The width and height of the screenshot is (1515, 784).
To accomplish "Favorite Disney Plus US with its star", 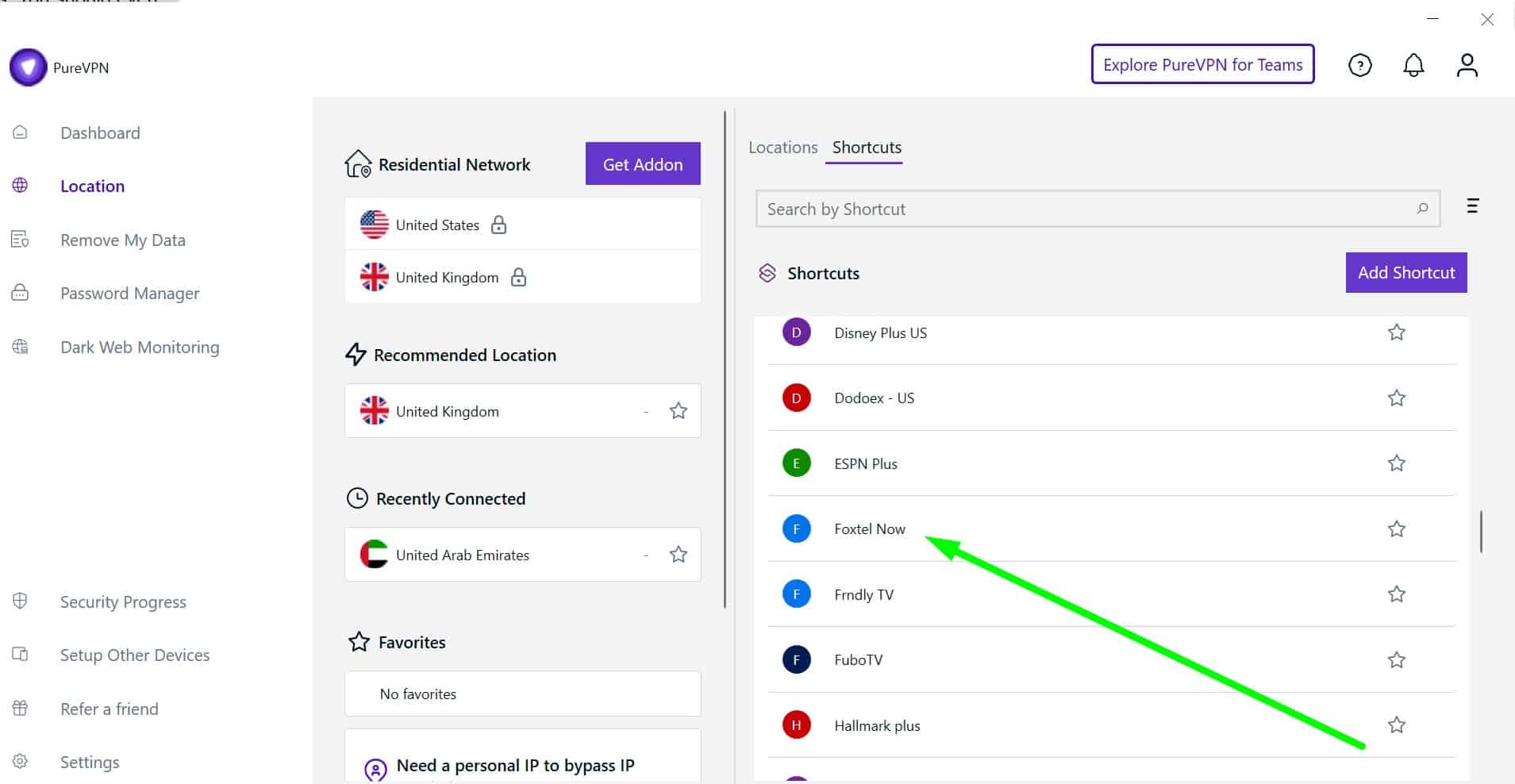I will tap(1397, 332).
